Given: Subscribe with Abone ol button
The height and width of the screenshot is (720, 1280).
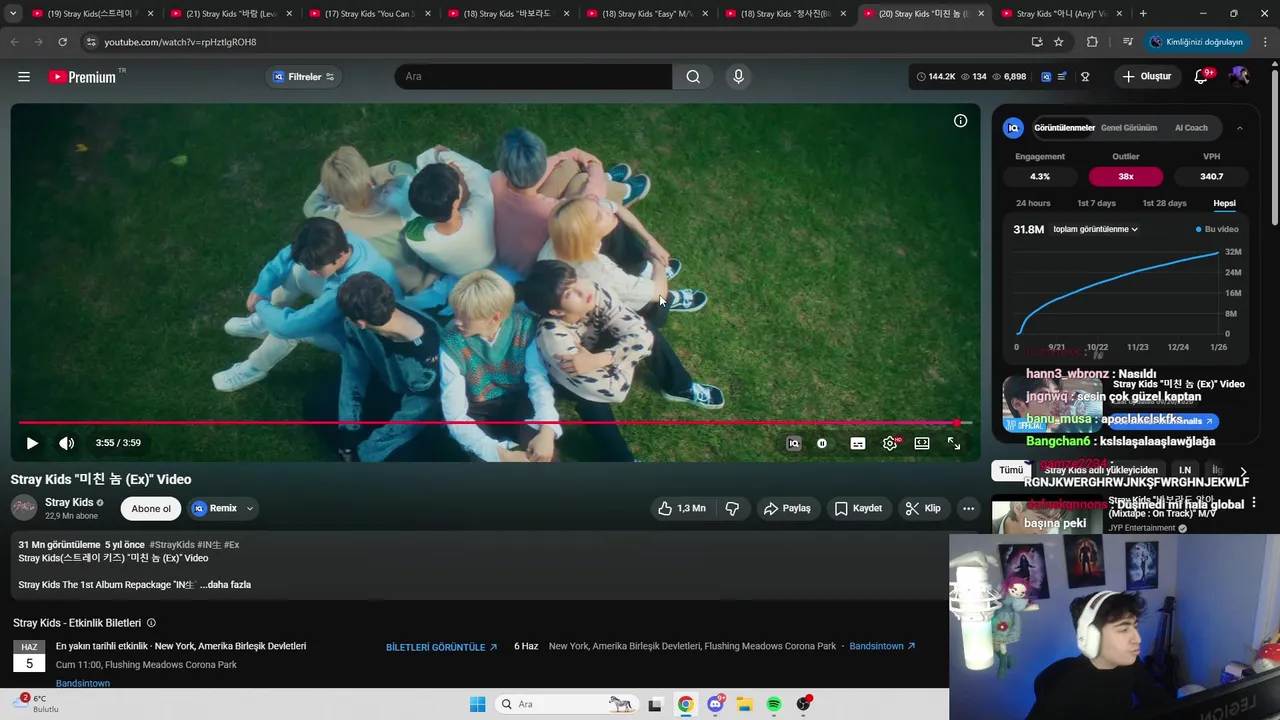Looking at the screenshot, I should click(x=151, y=508).
